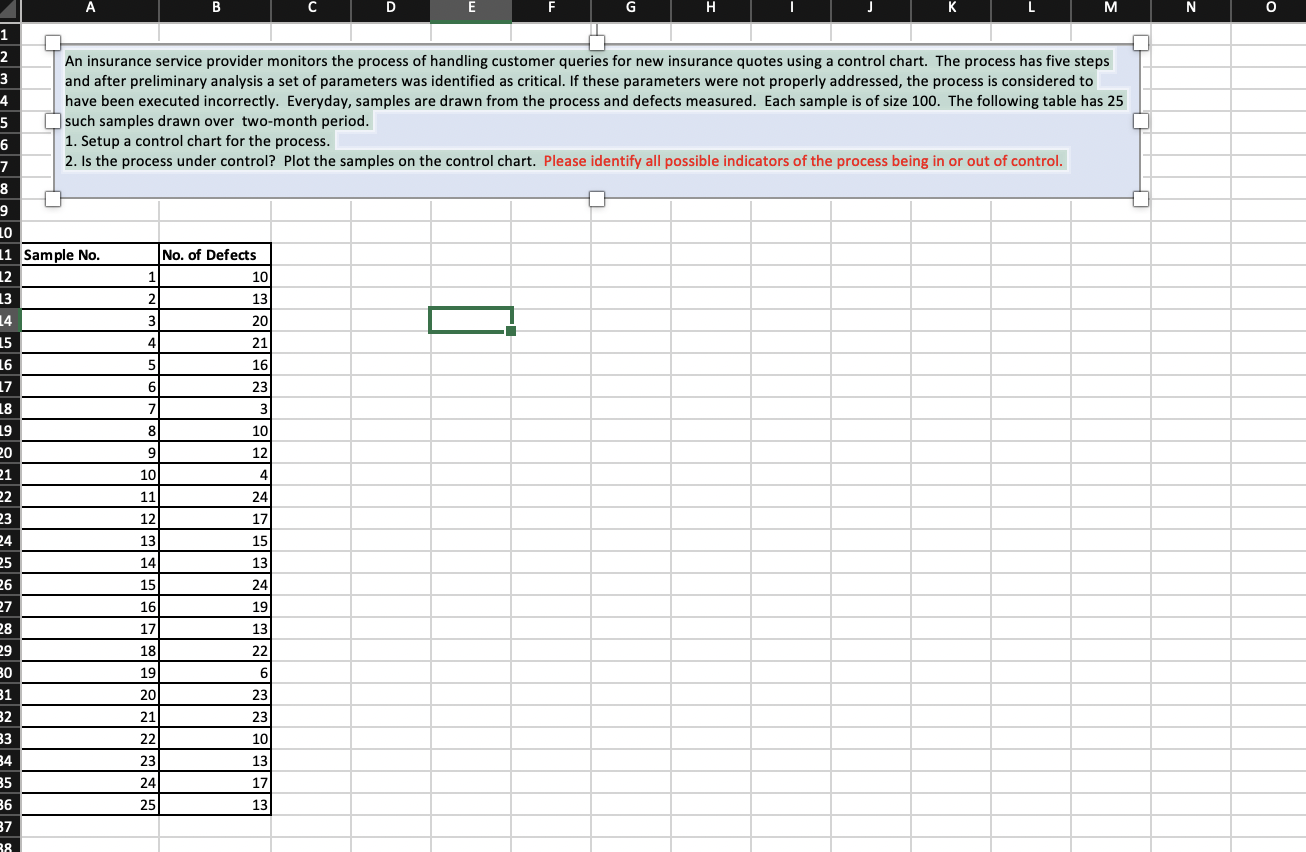Select column A by its header
The image size is (1306, 852).
(x=90, y=10)
